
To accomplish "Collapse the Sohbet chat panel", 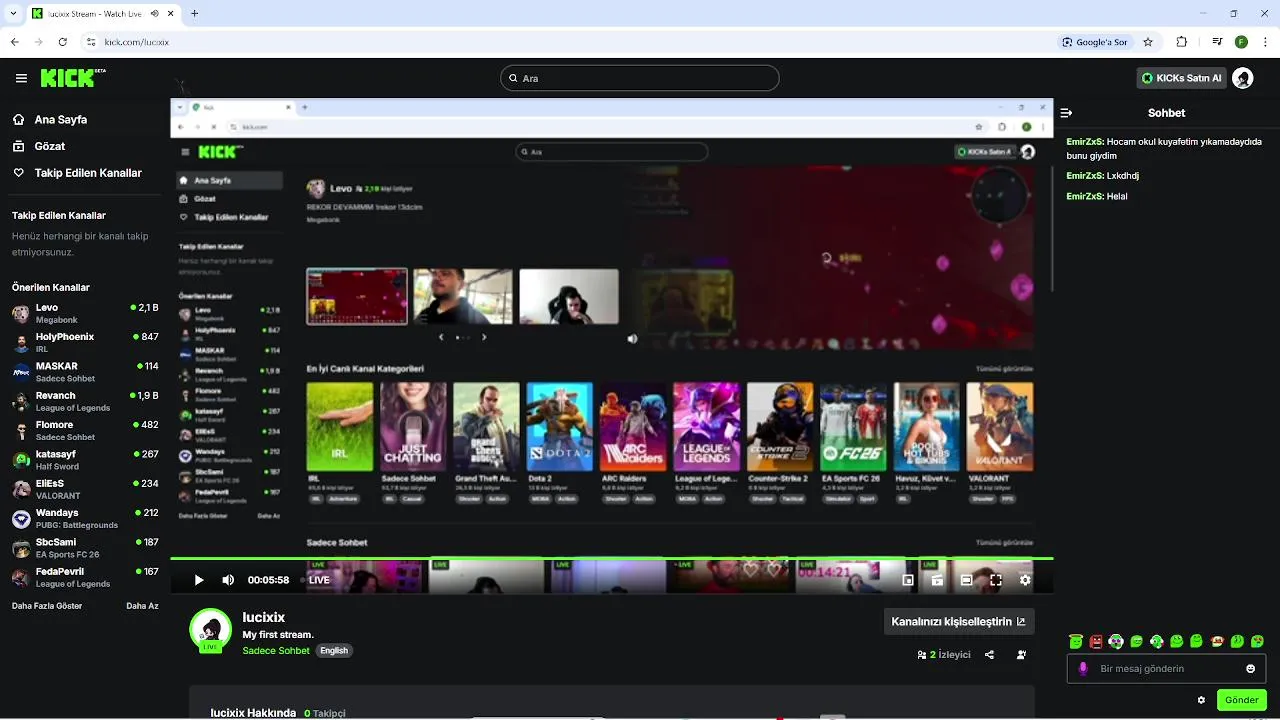I will tap(1066, 113).
